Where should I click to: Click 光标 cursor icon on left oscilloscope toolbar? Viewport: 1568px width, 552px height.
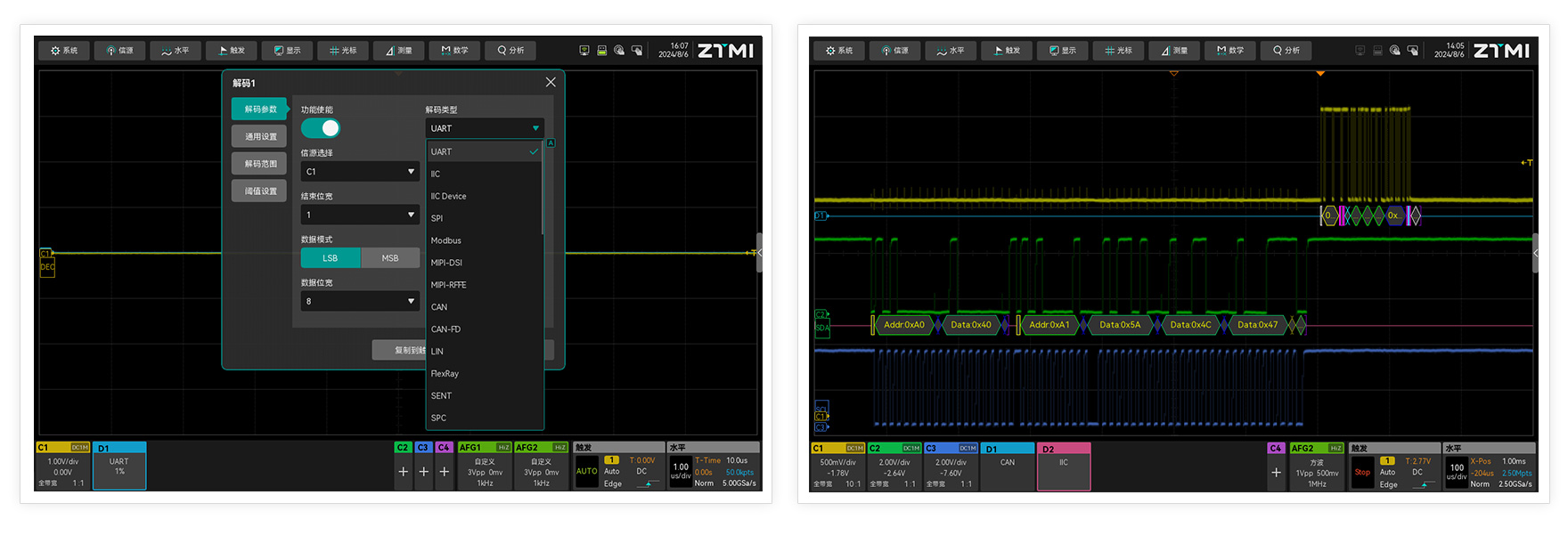(x=342, y=51)
